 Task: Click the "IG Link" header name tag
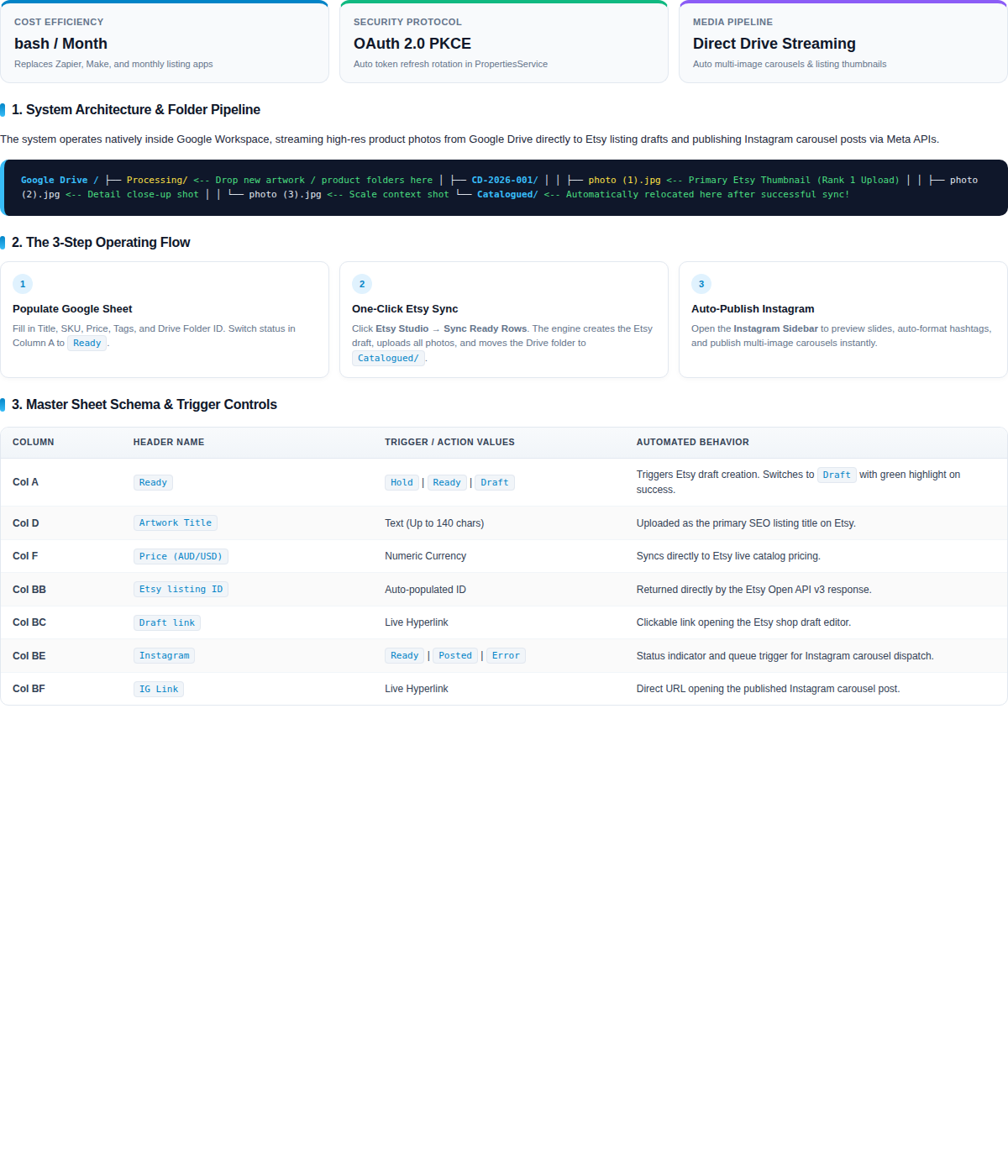click(x=159, y=689)
